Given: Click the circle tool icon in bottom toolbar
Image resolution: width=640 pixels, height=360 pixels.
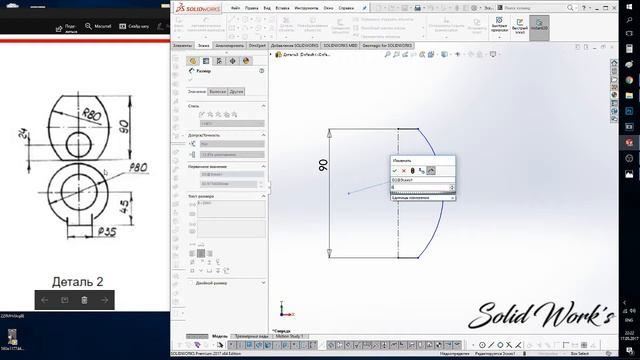Looking at the screenshot, I should click(482, 345).
